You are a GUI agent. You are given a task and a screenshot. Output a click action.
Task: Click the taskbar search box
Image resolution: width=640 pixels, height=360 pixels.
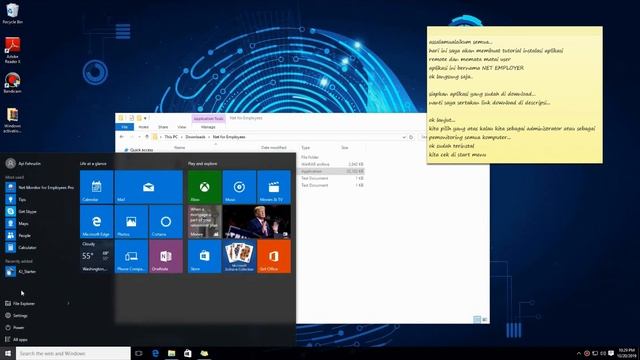(73, 353)
